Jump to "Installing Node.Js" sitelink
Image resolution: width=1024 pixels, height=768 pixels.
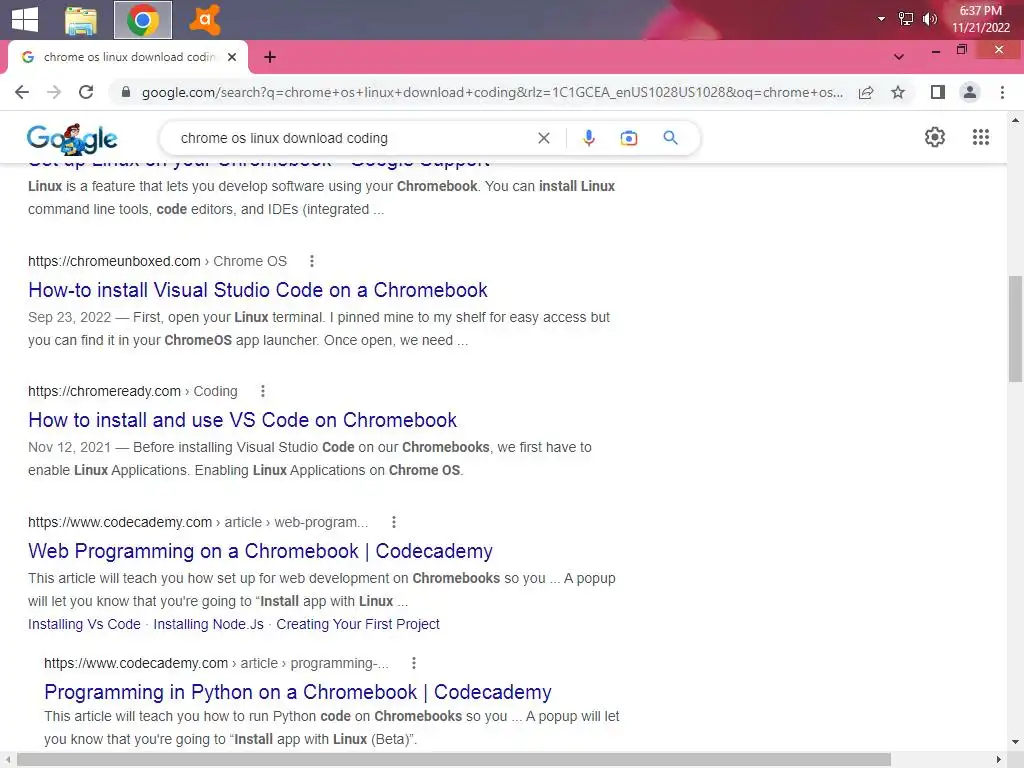[x=208, y=624]
